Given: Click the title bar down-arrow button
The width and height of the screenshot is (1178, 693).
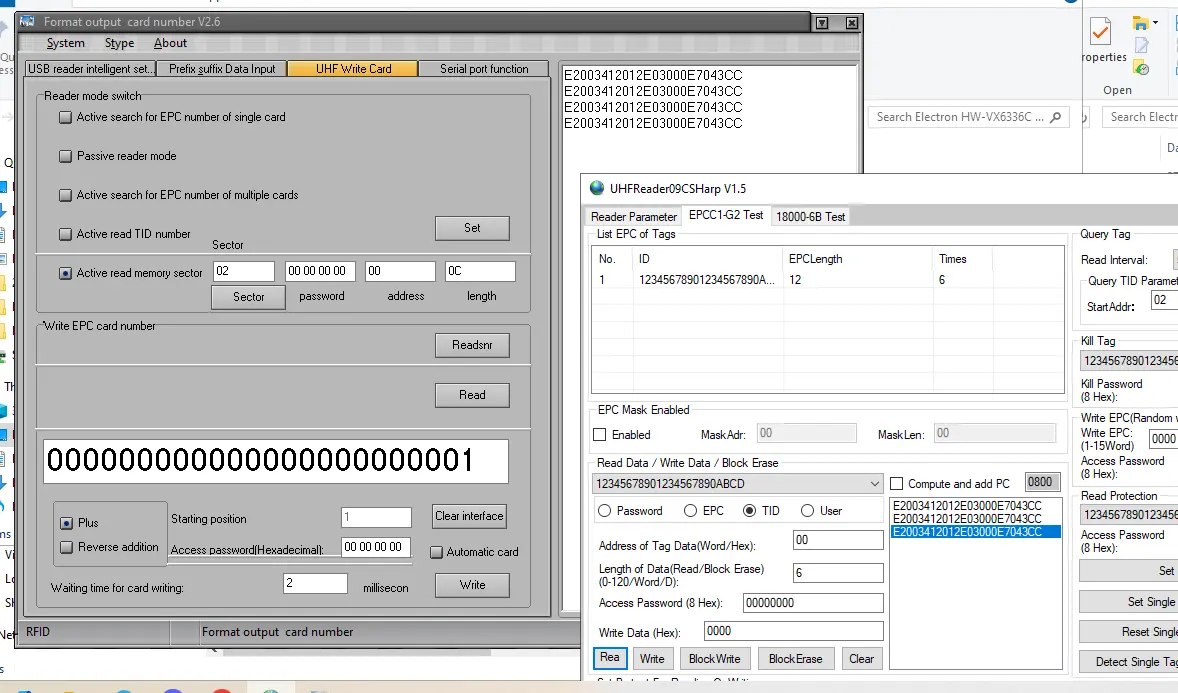Looking at the screenshot, I should coord(821,22).
